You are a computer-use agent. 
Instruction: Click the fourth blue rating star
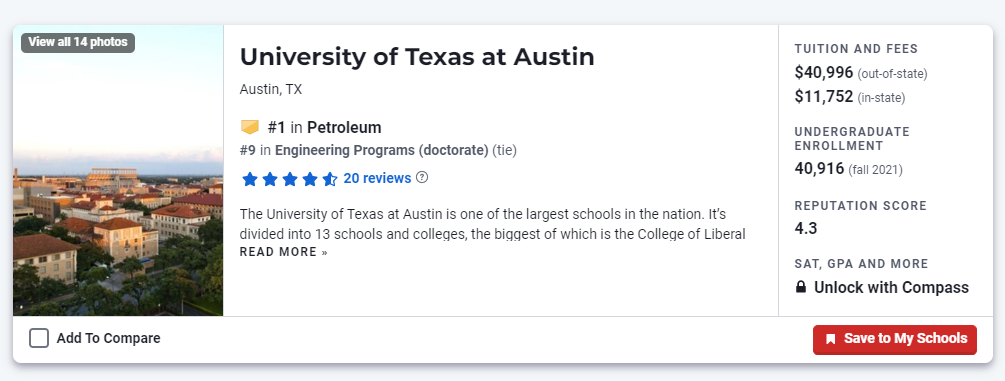[310, 179]
